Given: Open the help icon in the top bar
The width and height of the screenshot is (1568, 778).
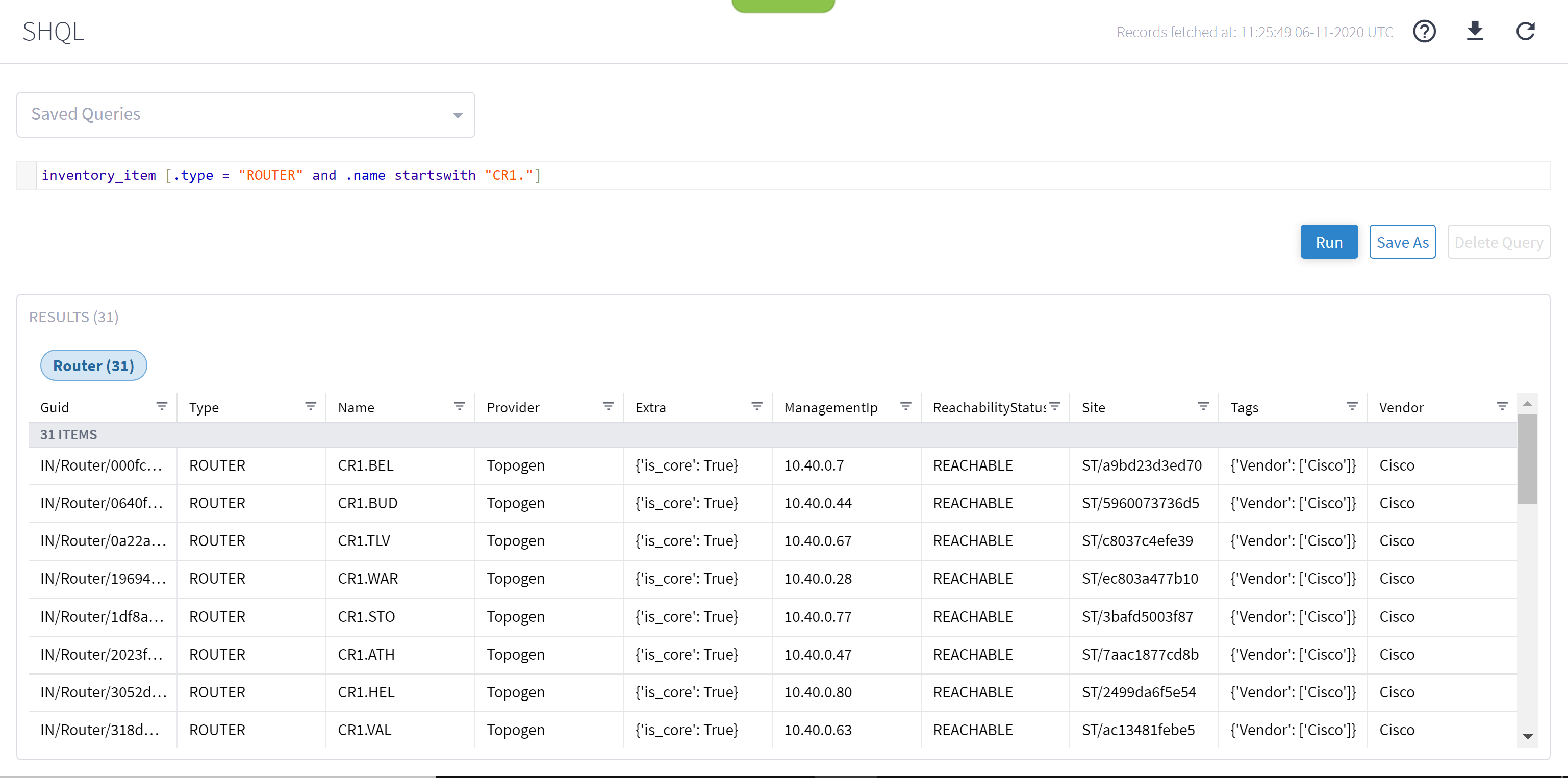Looking at the screenshot, I should (1424, 31).
